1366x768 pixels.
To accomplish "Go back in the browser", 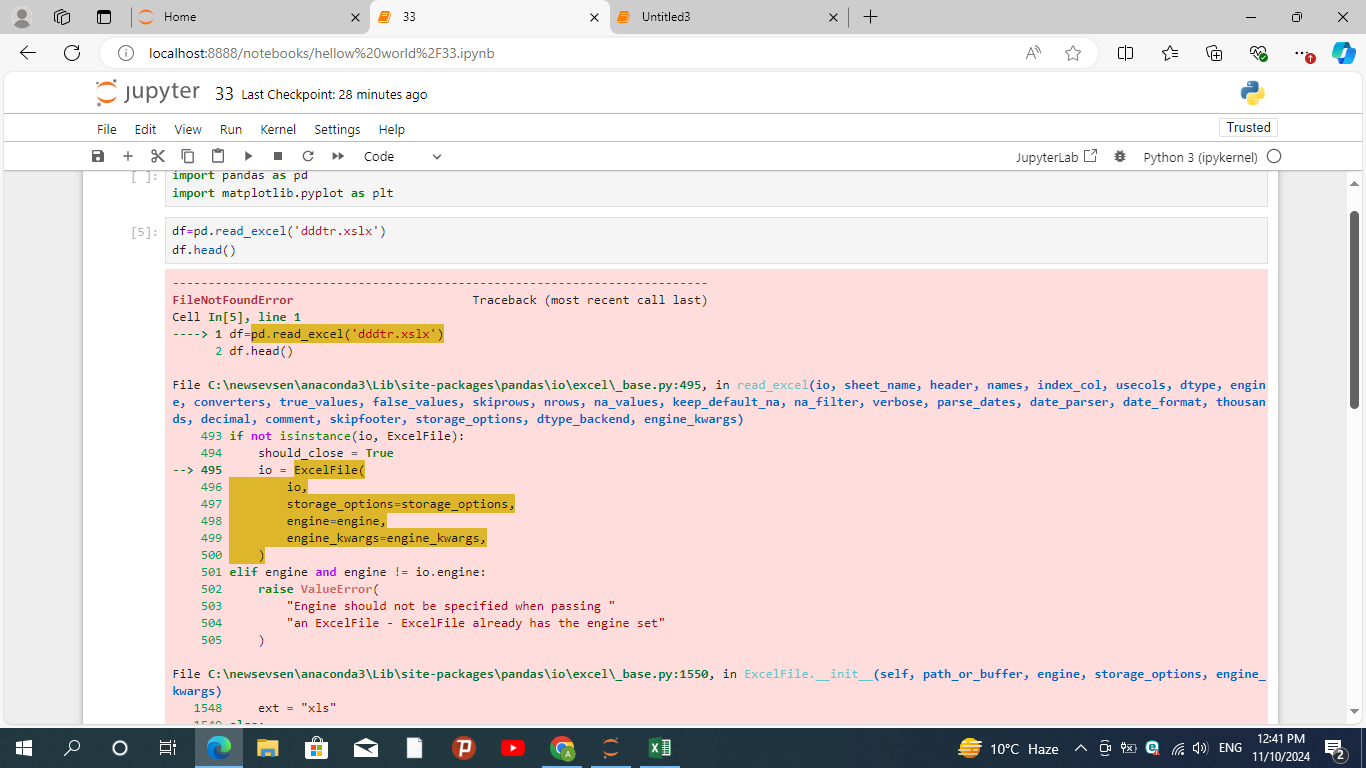I will pyautogui.click(x=28, y=53).
